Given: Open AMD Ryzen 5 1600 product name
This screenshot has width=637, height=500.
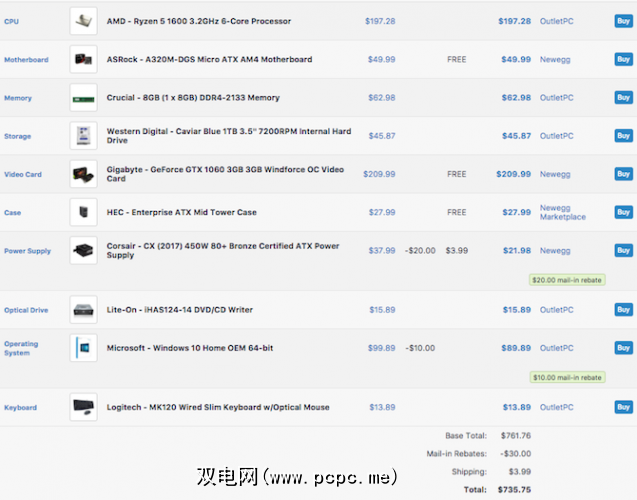Looking at the screenshot, I should tap(199, 21).
